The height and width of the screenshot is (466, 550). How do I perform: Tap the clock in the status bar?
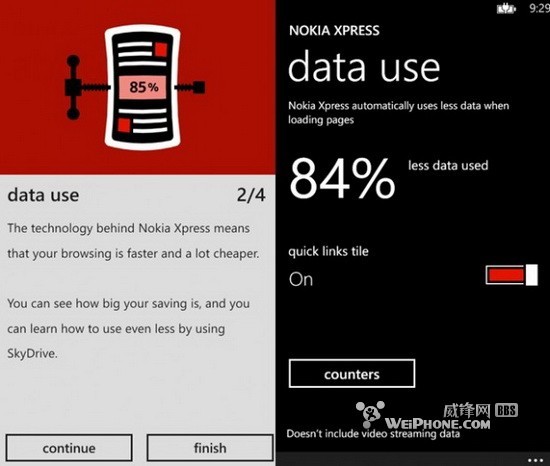coord(539,8)
